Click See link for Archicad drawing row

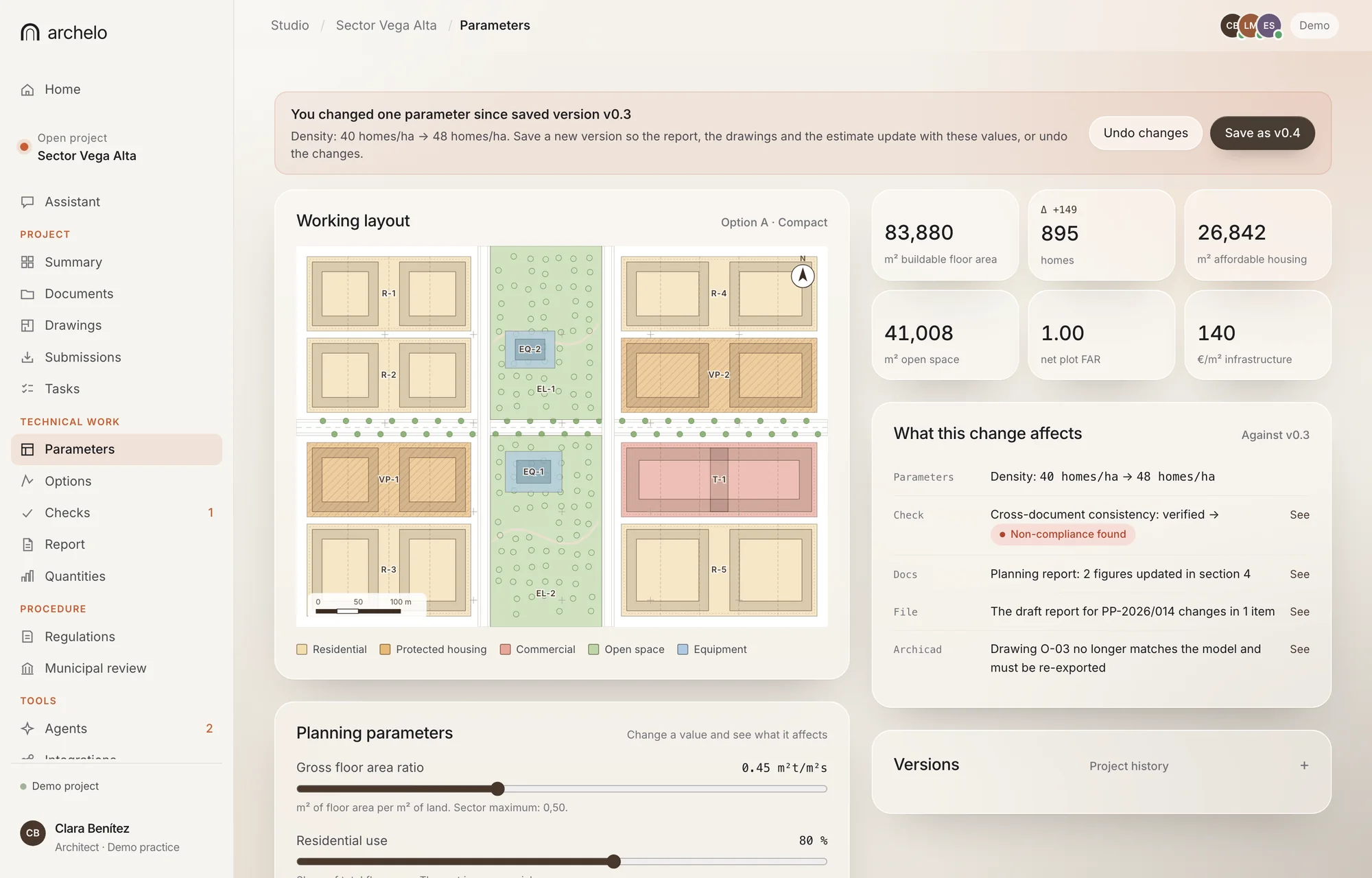[1299, 649]
